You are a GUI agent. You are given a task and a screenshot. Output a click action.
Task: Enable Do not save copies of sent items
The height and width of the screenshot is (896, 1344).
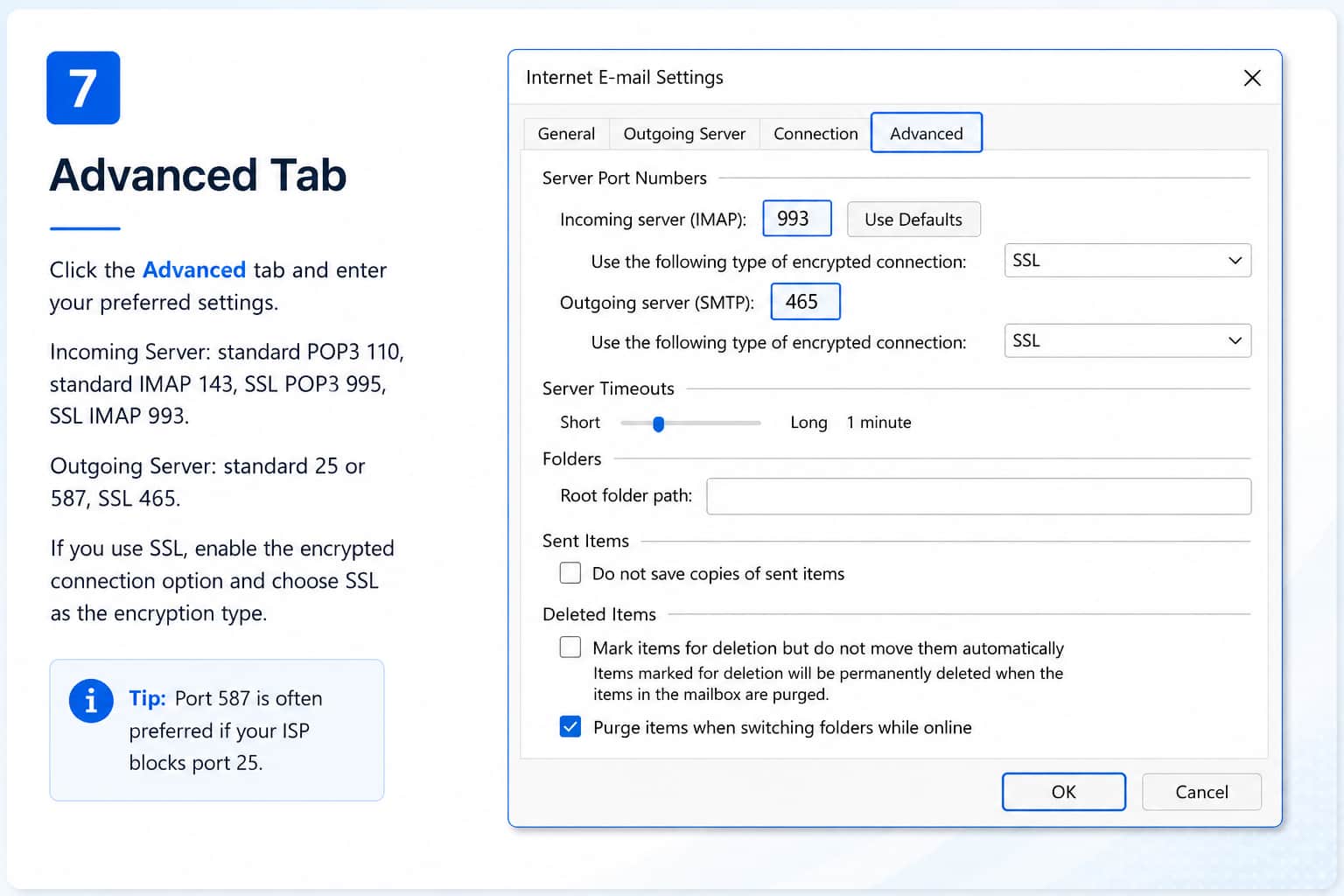570,573
